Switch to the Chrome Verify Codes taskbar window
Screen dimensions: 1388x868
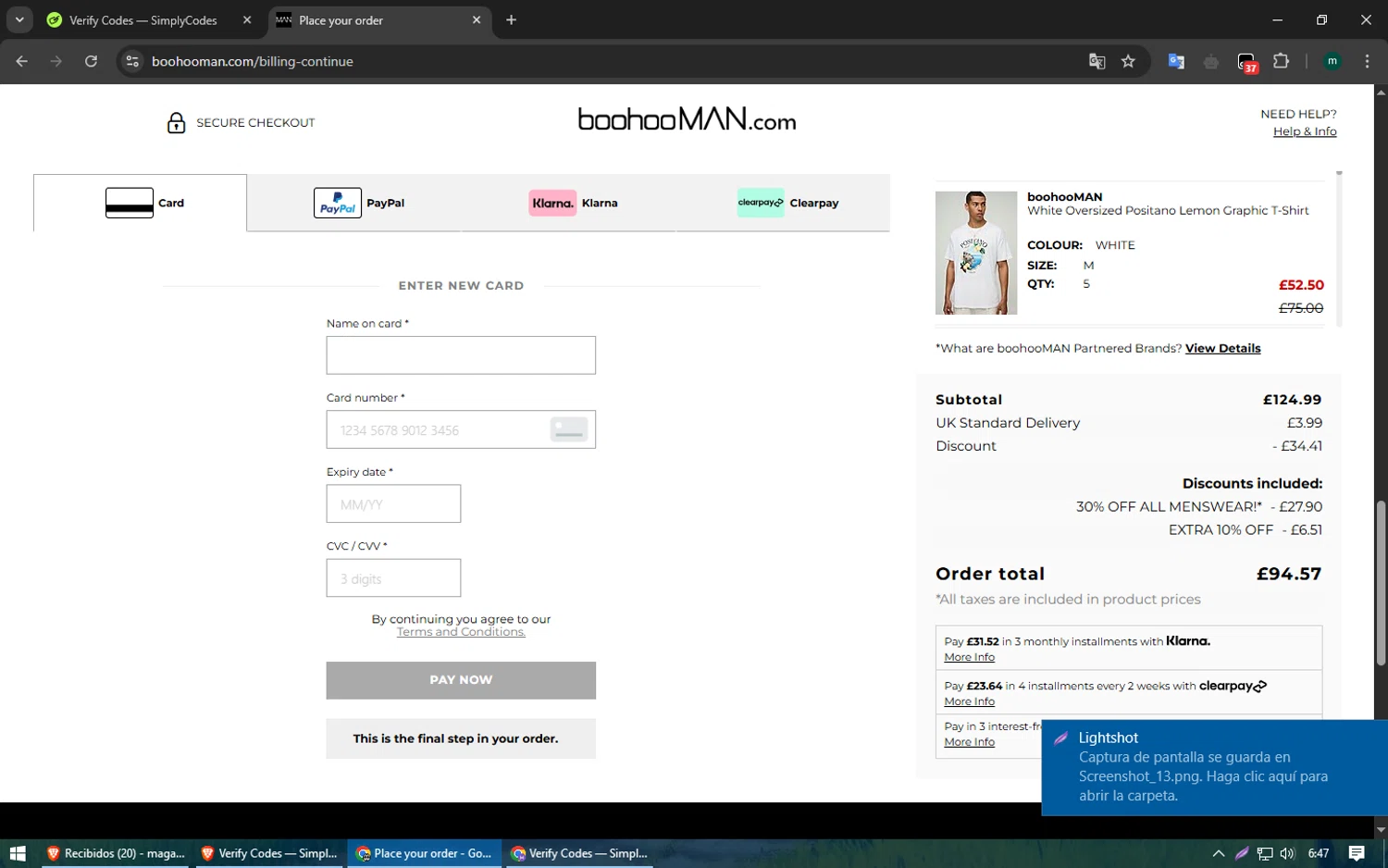tap(578, 853)
